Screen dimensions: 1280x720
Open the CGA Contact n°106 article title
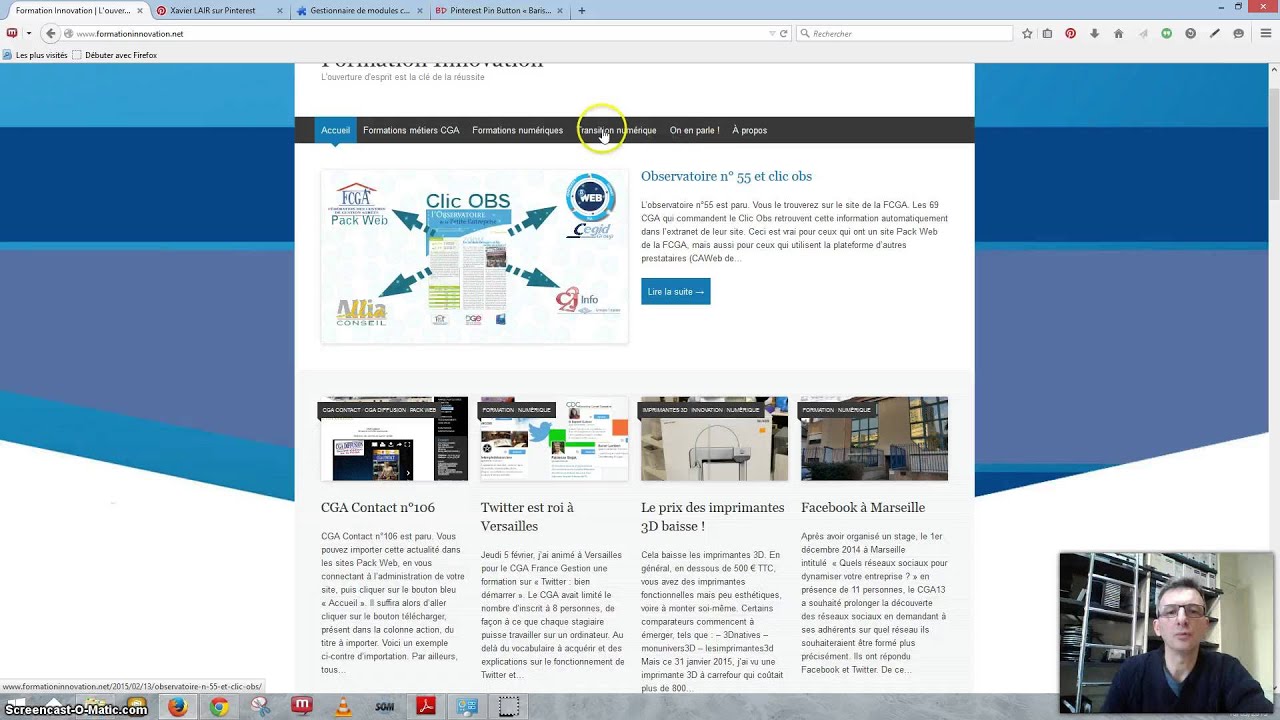[x=378, y=507]
